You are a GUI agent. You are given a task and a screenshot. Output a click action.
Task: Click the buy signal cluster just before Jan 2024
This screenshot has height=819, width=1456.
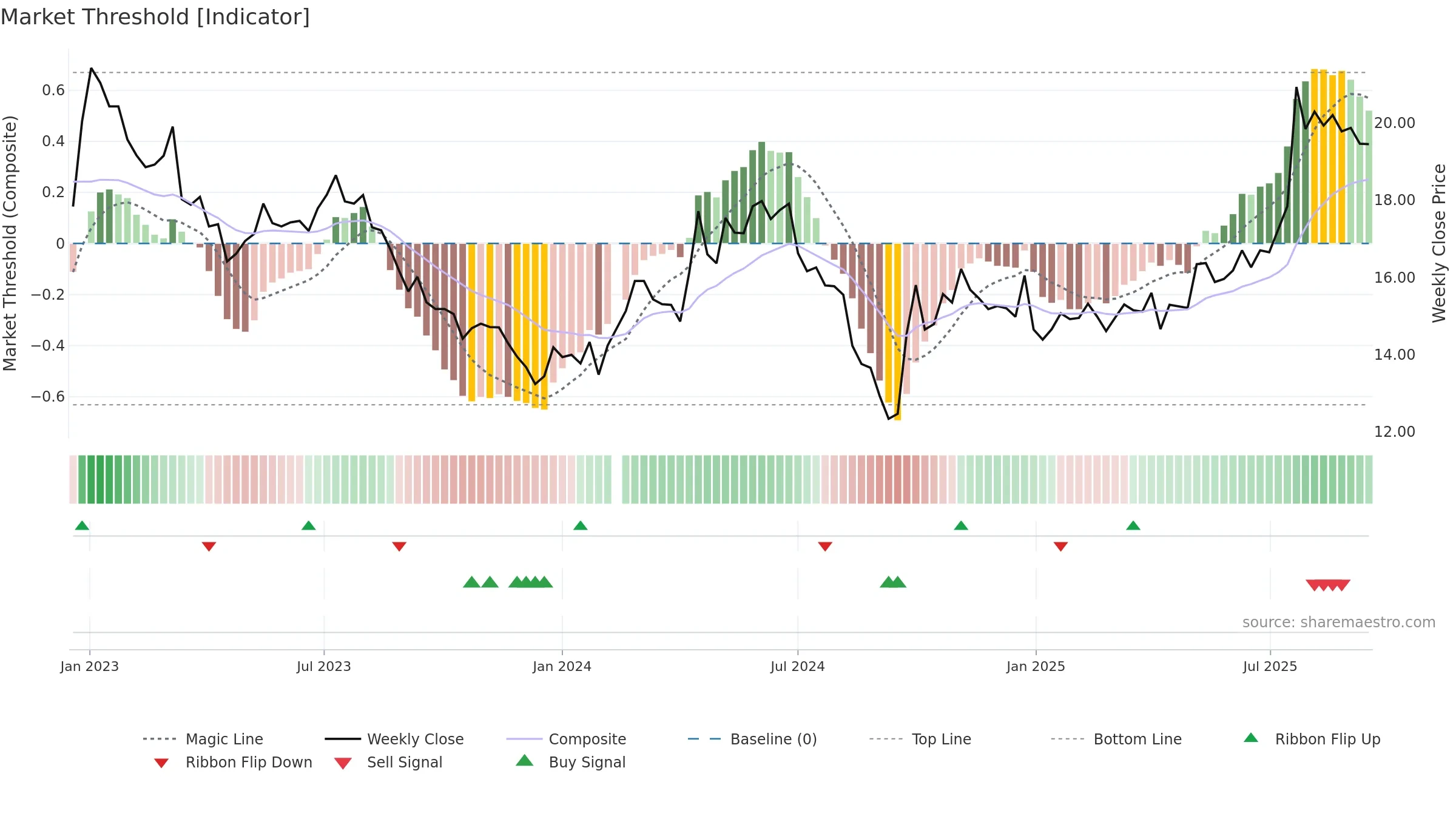[x=530, y=582]
